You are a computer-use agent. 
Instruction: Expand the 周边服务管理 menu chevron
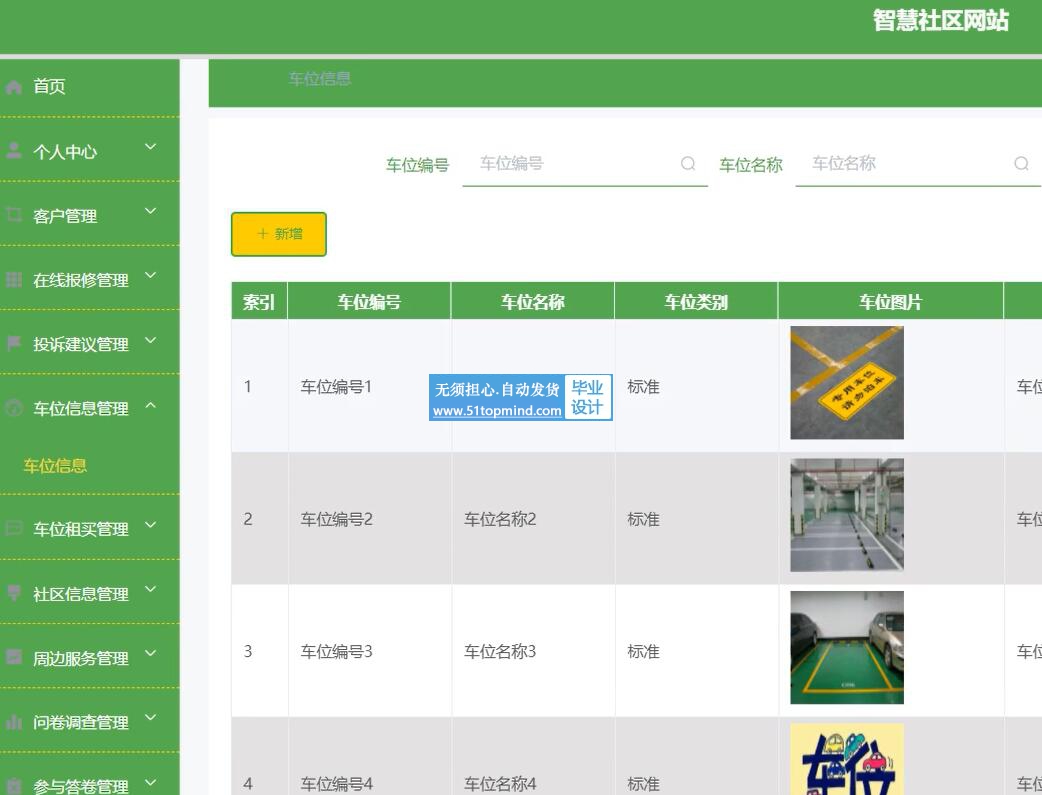click(x=151, y=653)
